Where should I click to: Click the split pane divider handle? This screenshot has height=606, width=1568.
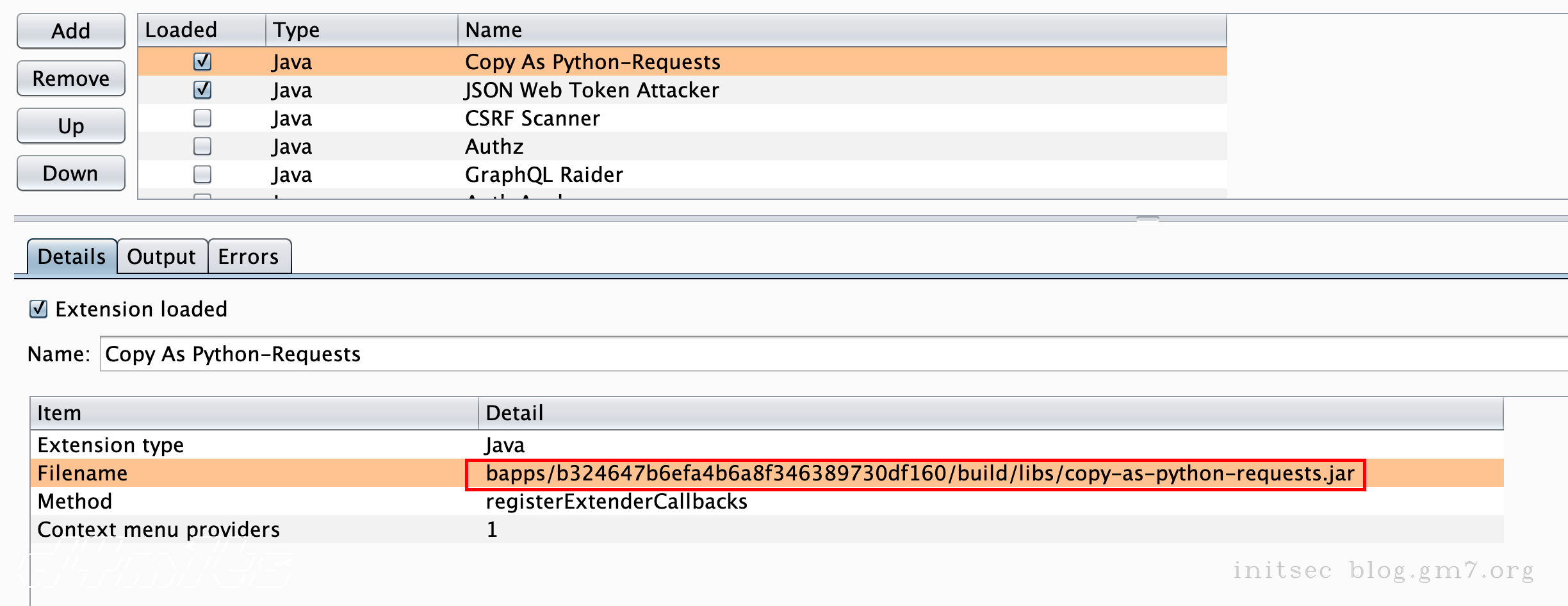(1147, 218)
